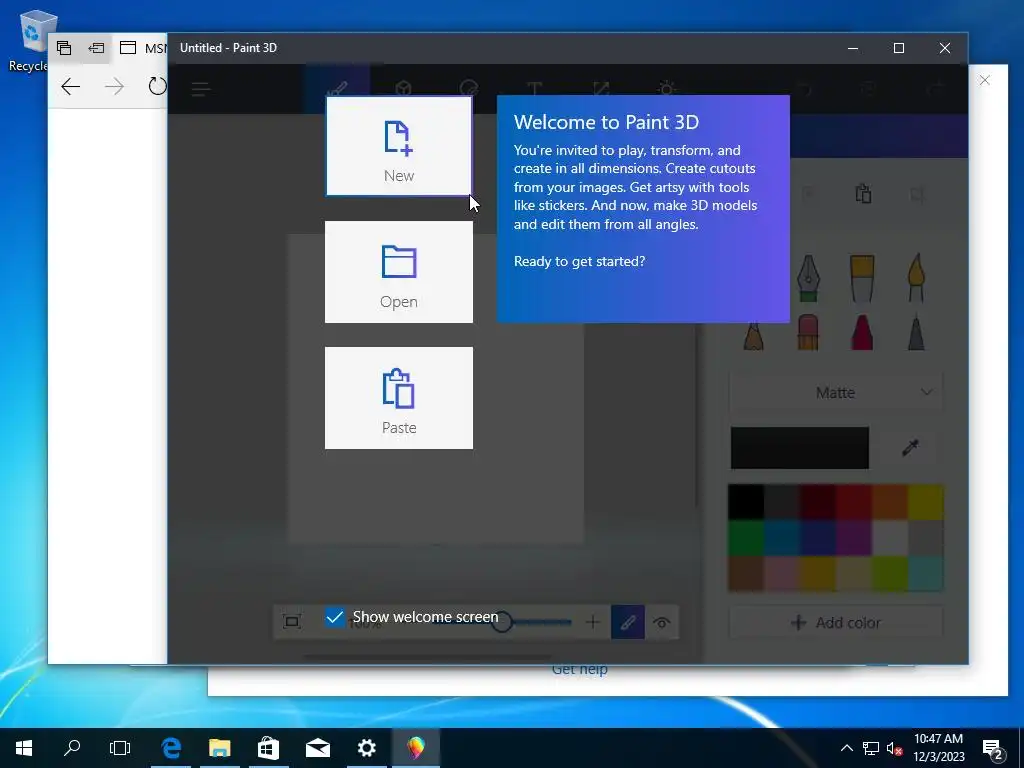Open the Settings gear on the taskbar

tap(366, 748)
